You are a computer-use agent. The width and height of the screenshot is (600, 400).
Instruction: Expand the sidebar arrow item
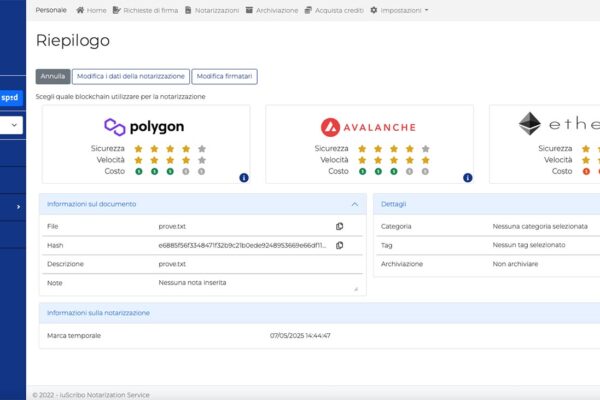tap(18, 207)
